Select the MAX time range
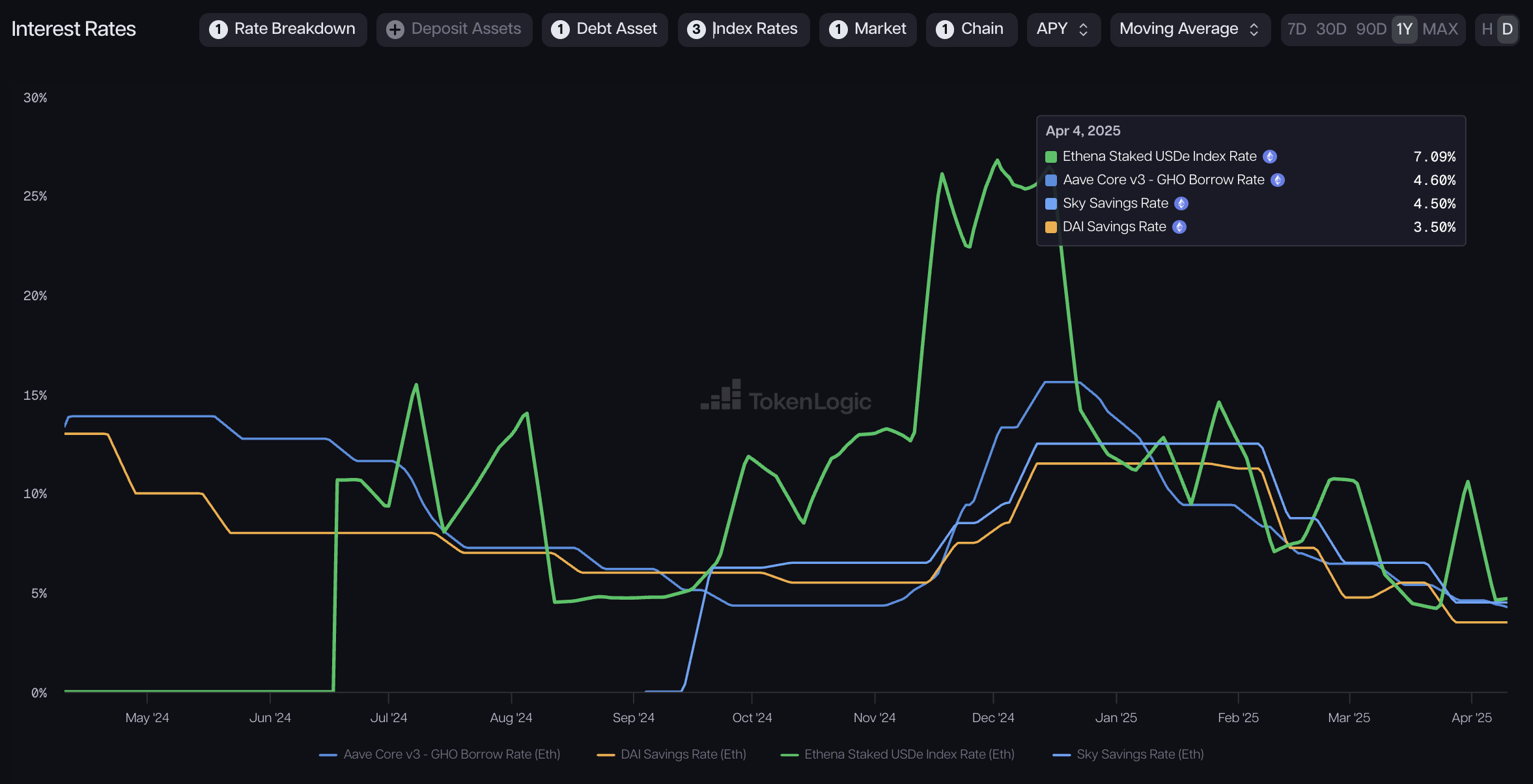 1442,29
